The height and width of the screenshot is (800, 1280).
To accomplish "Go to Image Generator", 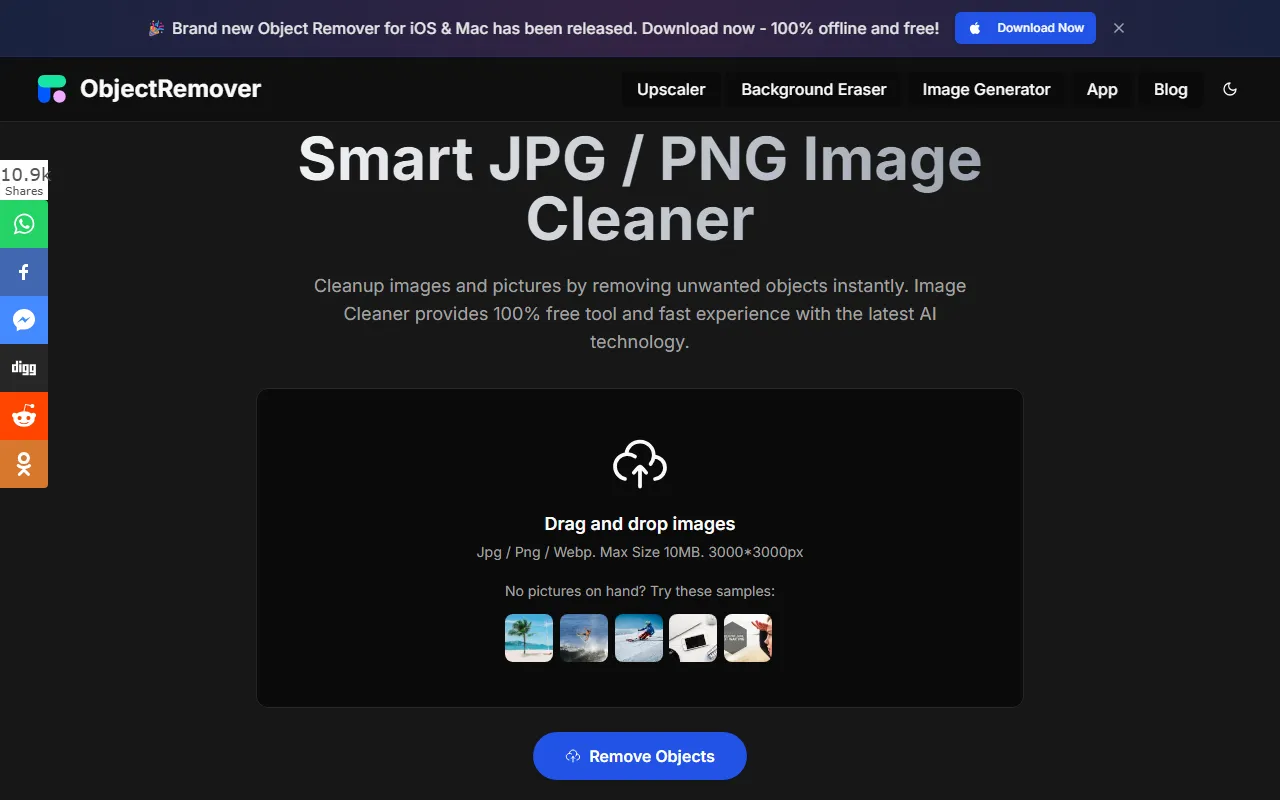I will [986, 89].
